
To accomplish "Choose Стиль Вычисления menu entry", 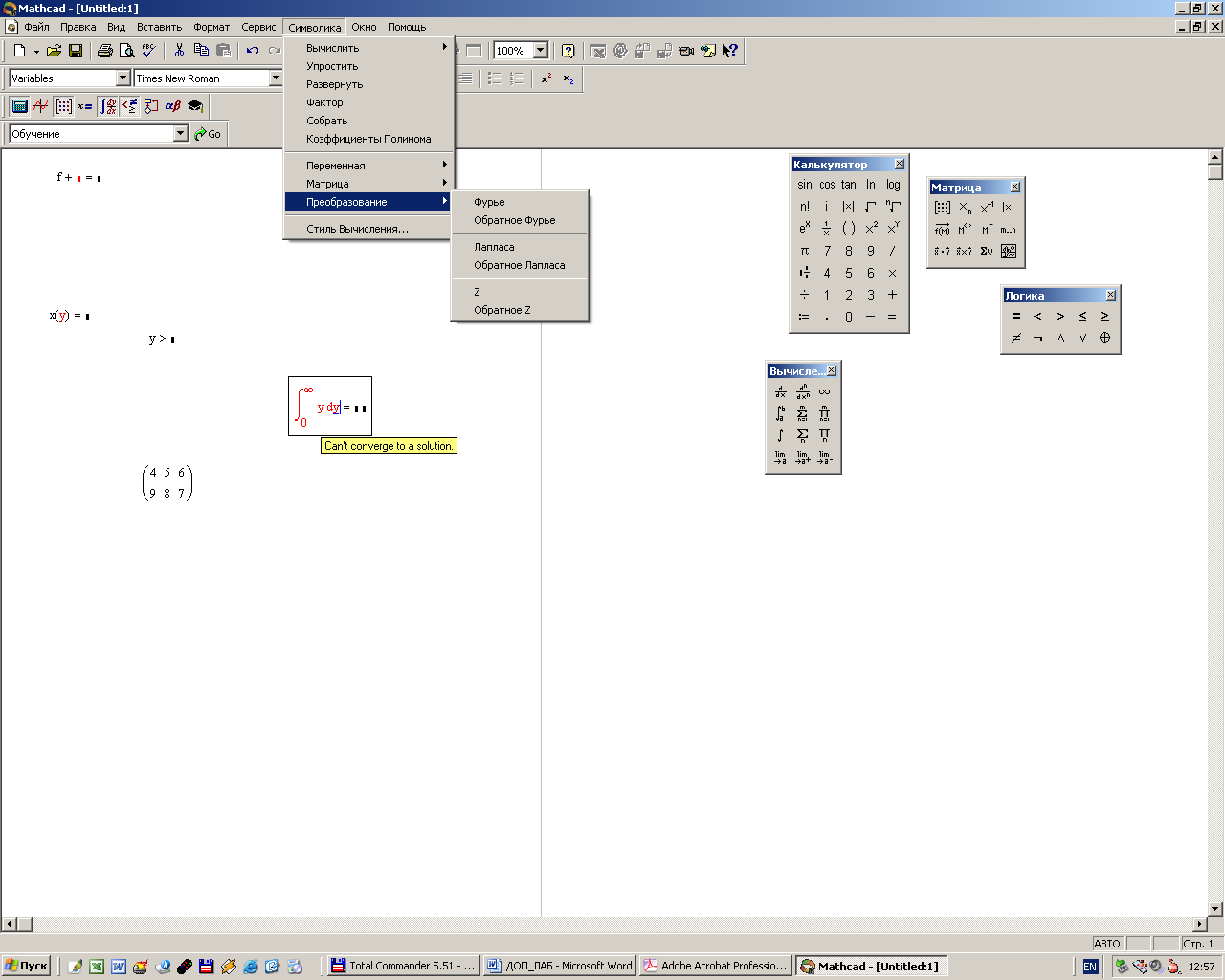I will [x=368, y=229].
